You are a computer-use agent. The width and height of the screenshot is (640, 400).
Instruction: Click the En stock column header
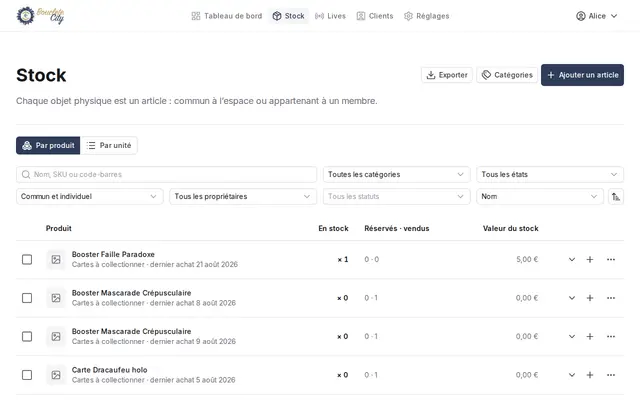pos(333,229)
